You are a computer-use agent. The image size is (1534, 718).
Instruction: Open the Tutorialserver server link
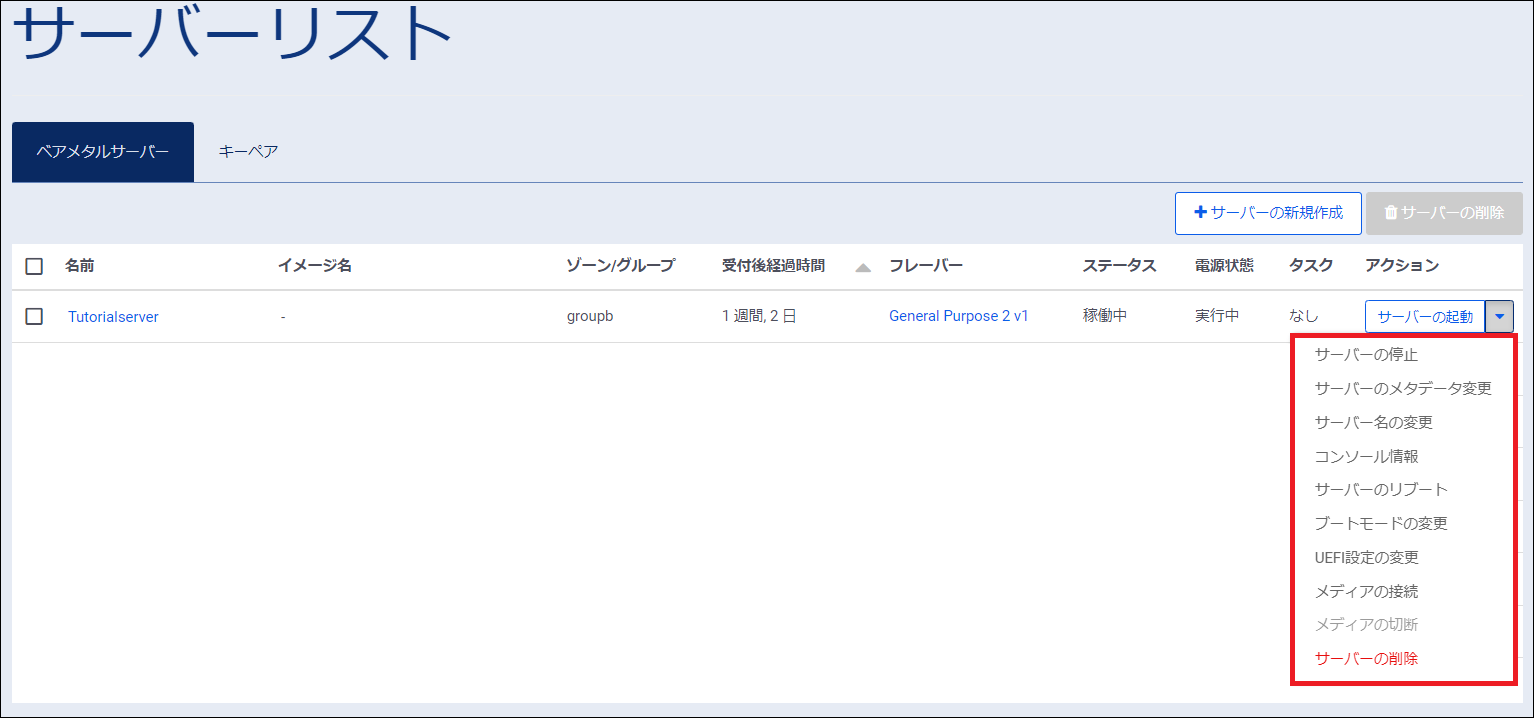[113, 317]
